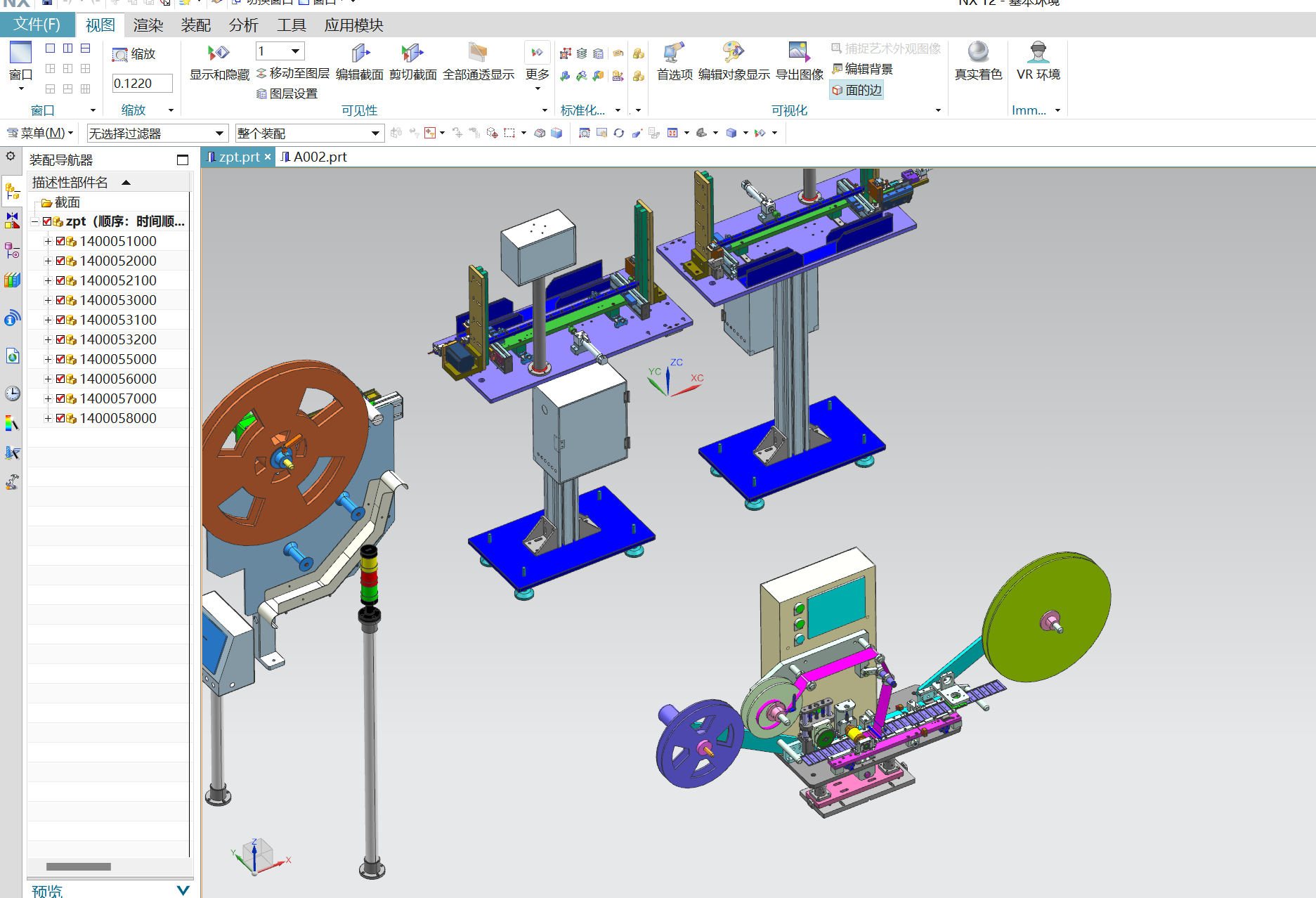Open the History clock sidebar icon
The width and height of the screenshot is (1316, 898).
pyautogui.click(x=12, y=393)
